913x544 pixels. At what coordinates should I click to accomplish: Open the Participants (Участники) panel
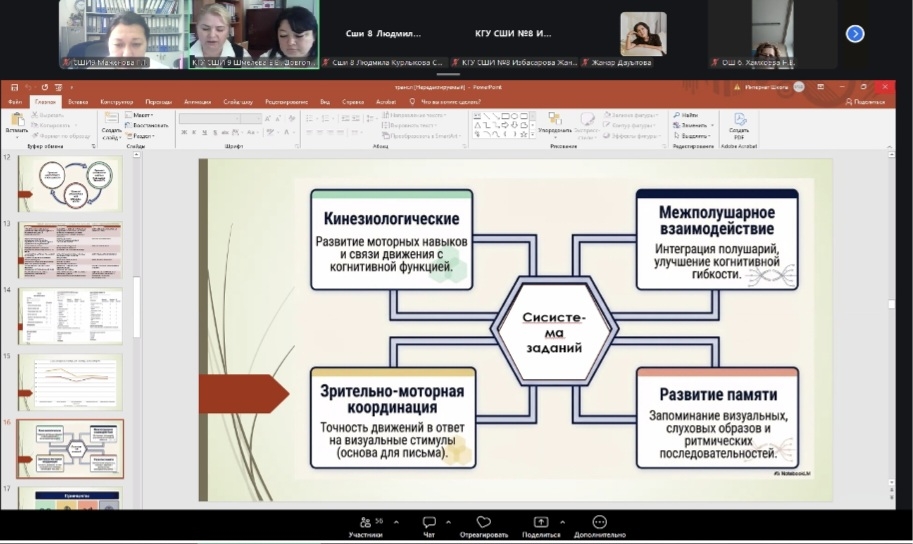(x=365, y=524)
